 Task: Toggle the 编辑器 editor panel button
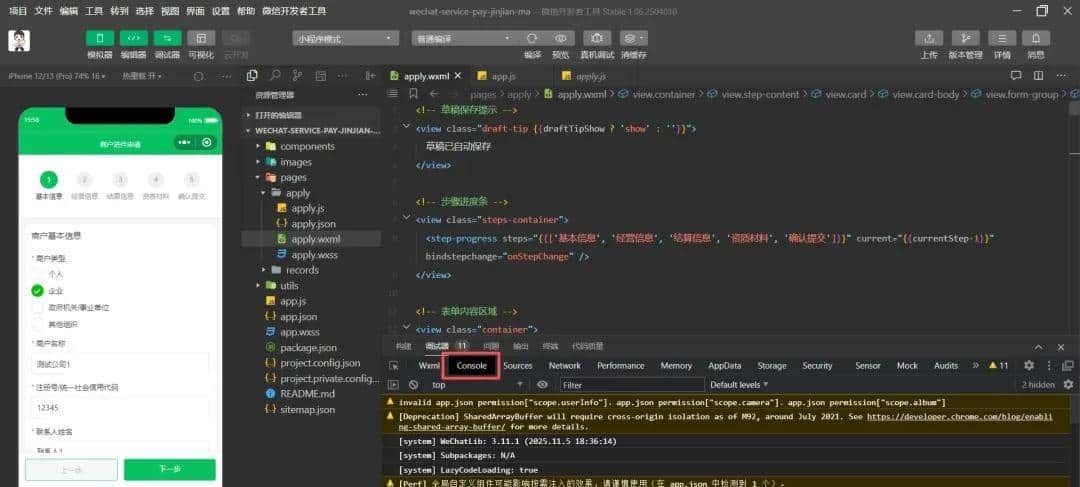[x=134, y=38]
